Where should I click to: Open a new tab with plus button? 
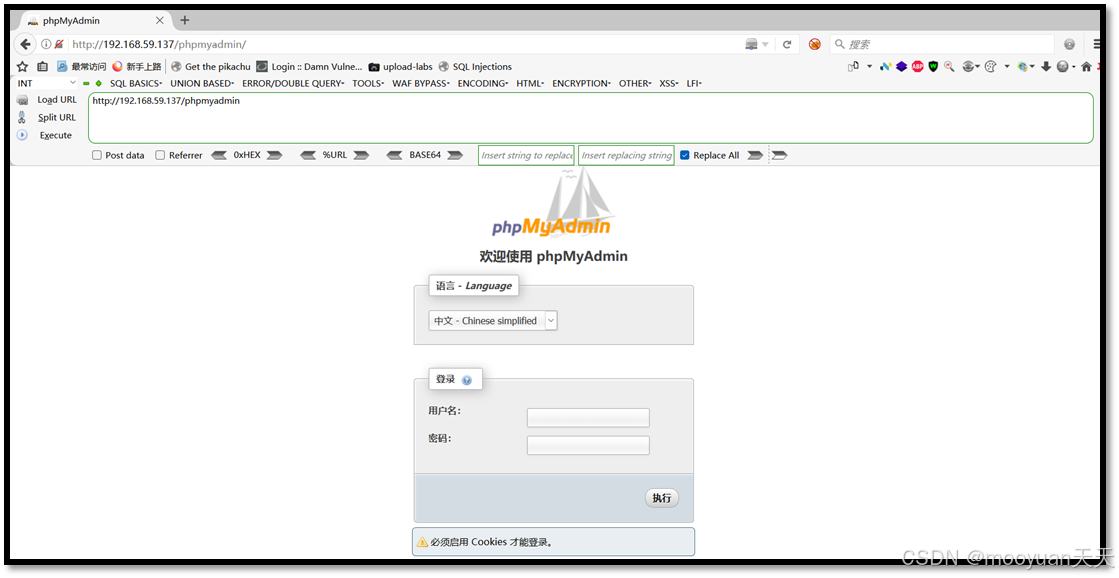(185, 20)
